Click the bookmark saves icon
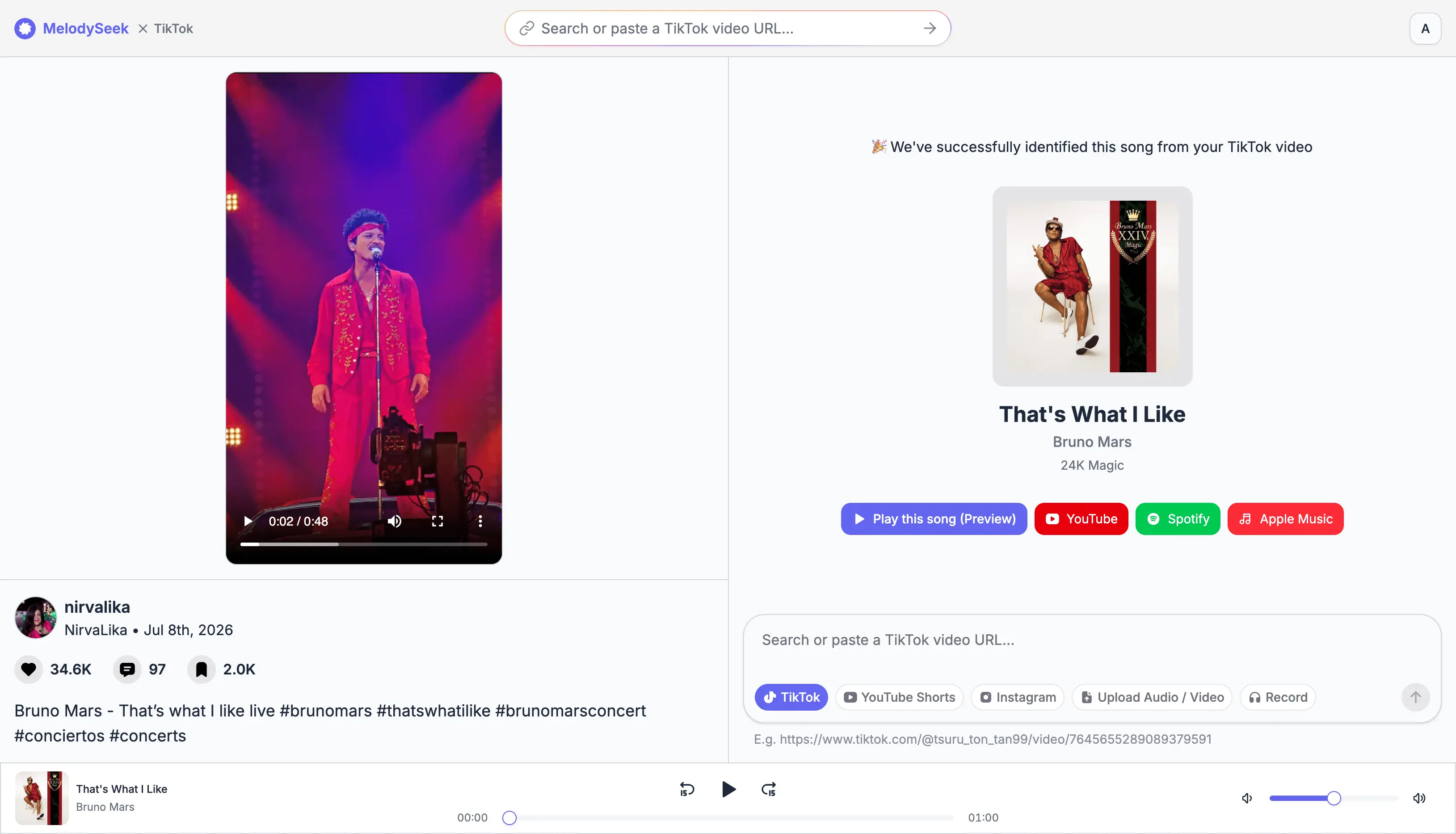This screenshot has height=834, width=1456. [x=202, y=669]
